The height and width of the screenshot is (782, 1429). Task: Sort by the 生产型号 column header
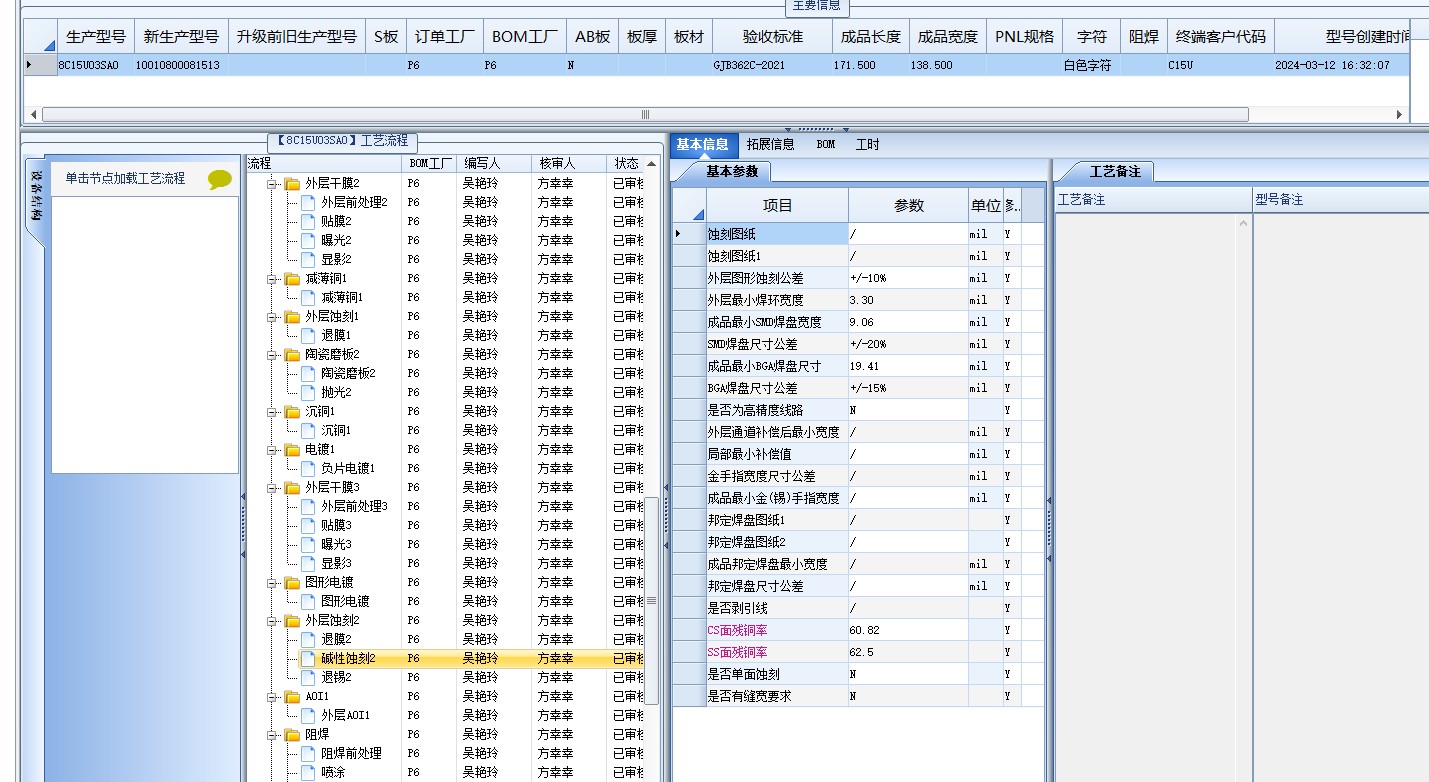click(x=96, y=37)
